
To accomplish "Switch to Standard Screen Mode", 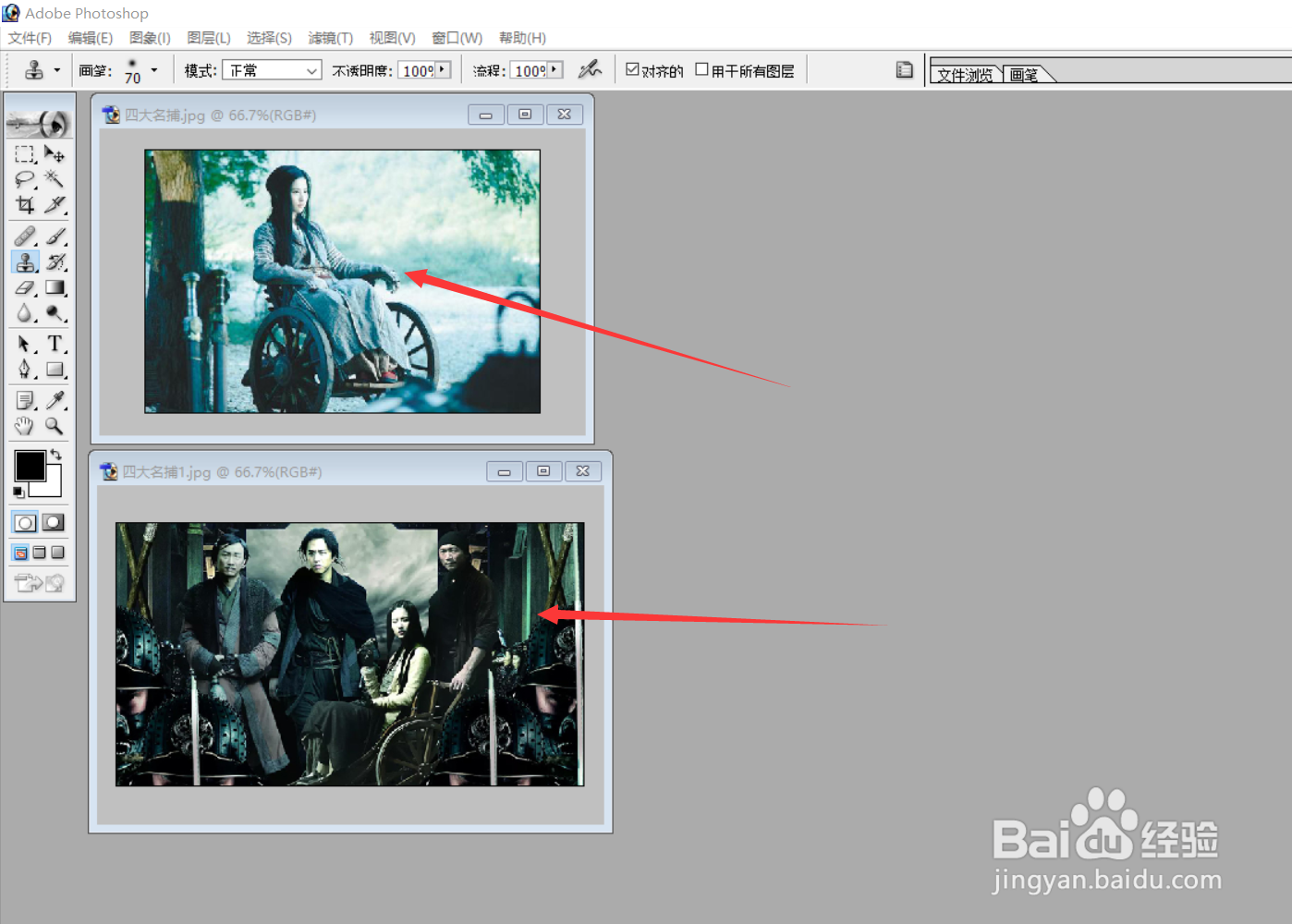I will pyautogui.click(x=20, y=553).
